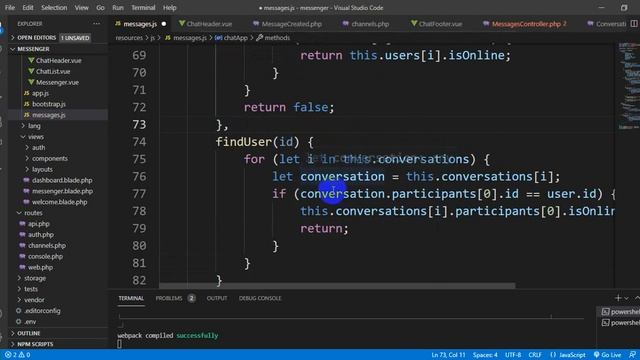Viewport: 640px width, 360px height.
Task: Open welcome.blade.php file
Action: click(x=59, y=202)
